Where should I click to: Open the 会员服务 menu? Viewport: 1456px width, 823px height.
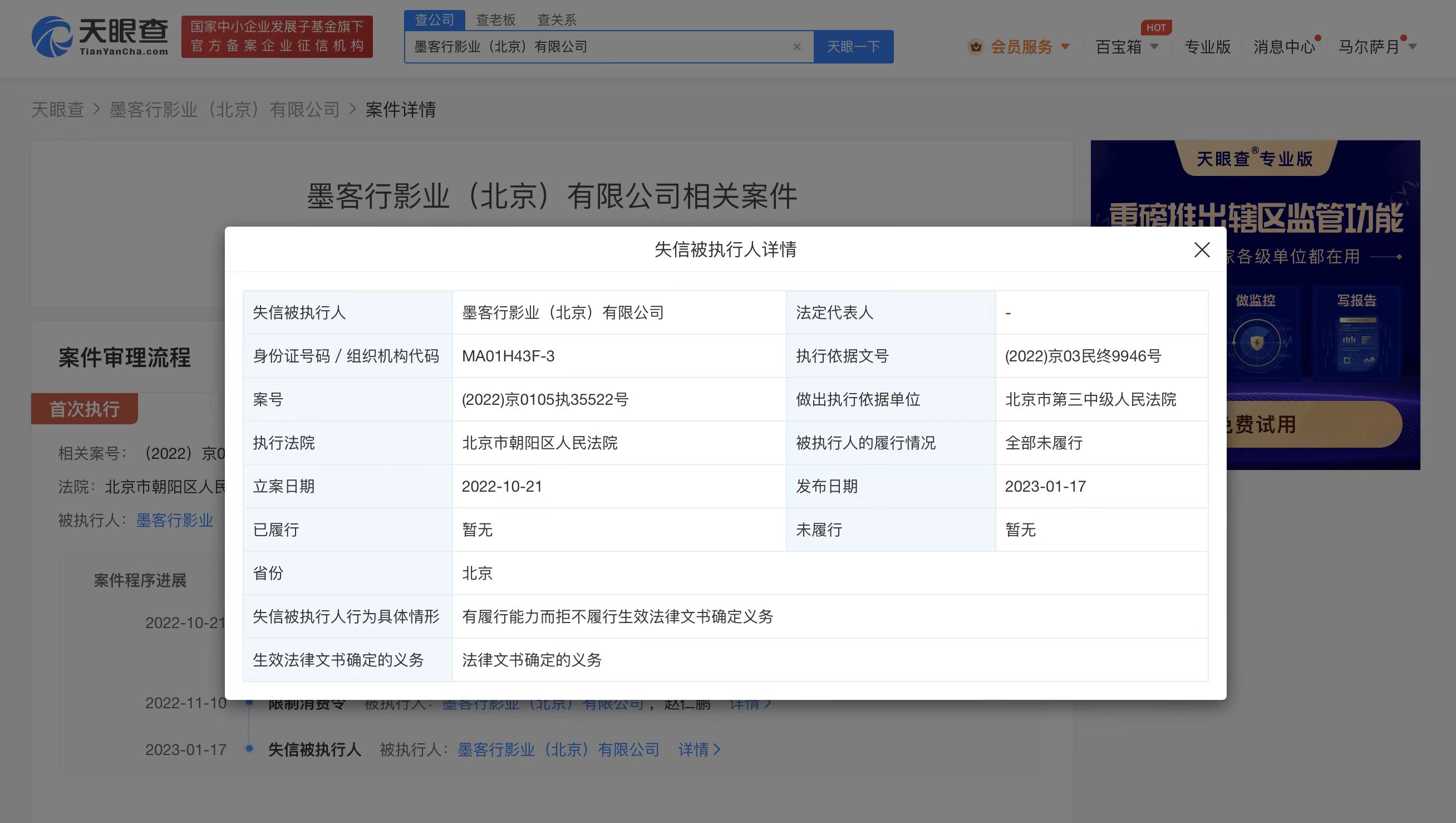click(x=1022, y=47)
